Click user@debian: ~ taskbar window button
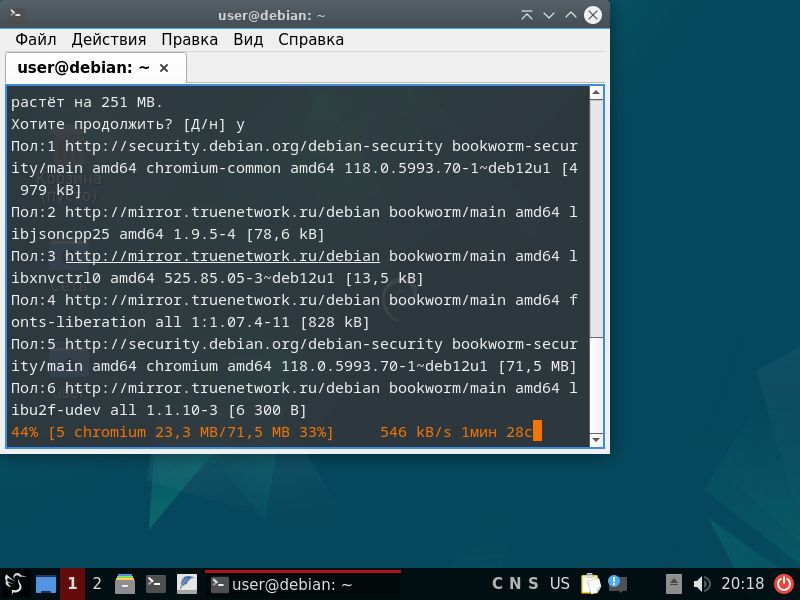800x600 pixels. (x=303, y=584)
